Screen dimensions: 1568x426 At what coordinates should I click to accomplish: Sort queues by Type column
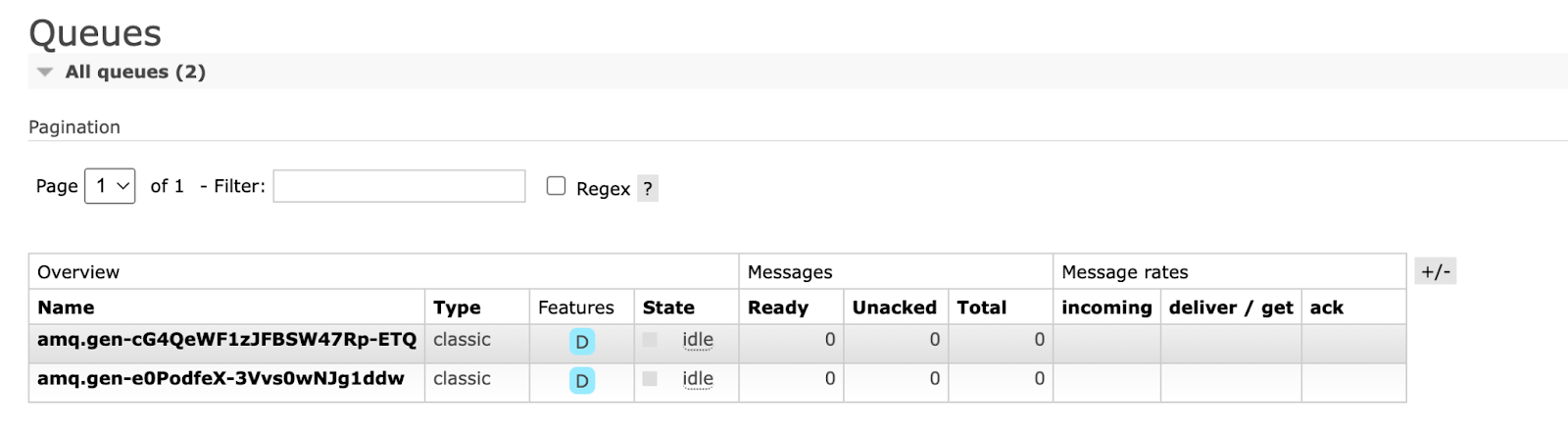(x=457, y=308)
